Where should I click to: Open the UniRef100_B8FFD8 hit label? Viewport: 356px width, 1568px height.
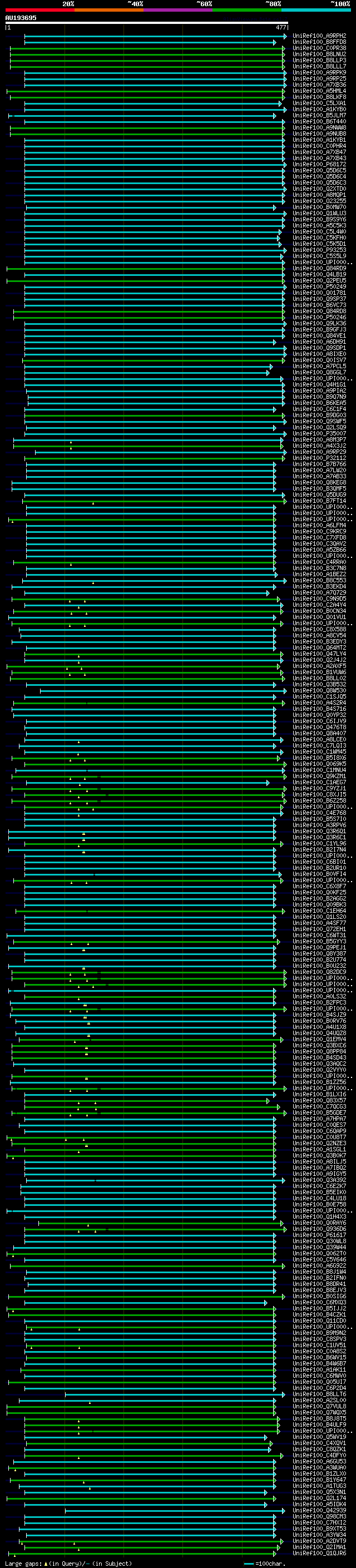pyautogui.click(x=319, y=42)
